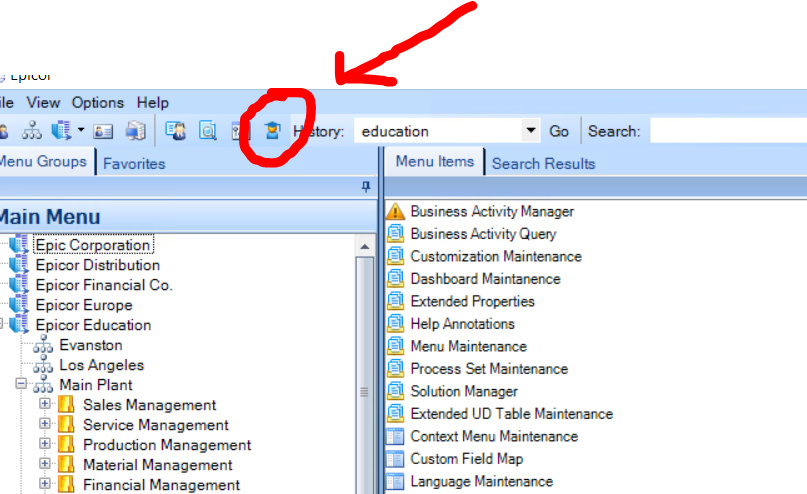This screenshot has width=807, height=494.
Task: Open the company selector dropdown arrow
Action: click(x=81, y=130)
